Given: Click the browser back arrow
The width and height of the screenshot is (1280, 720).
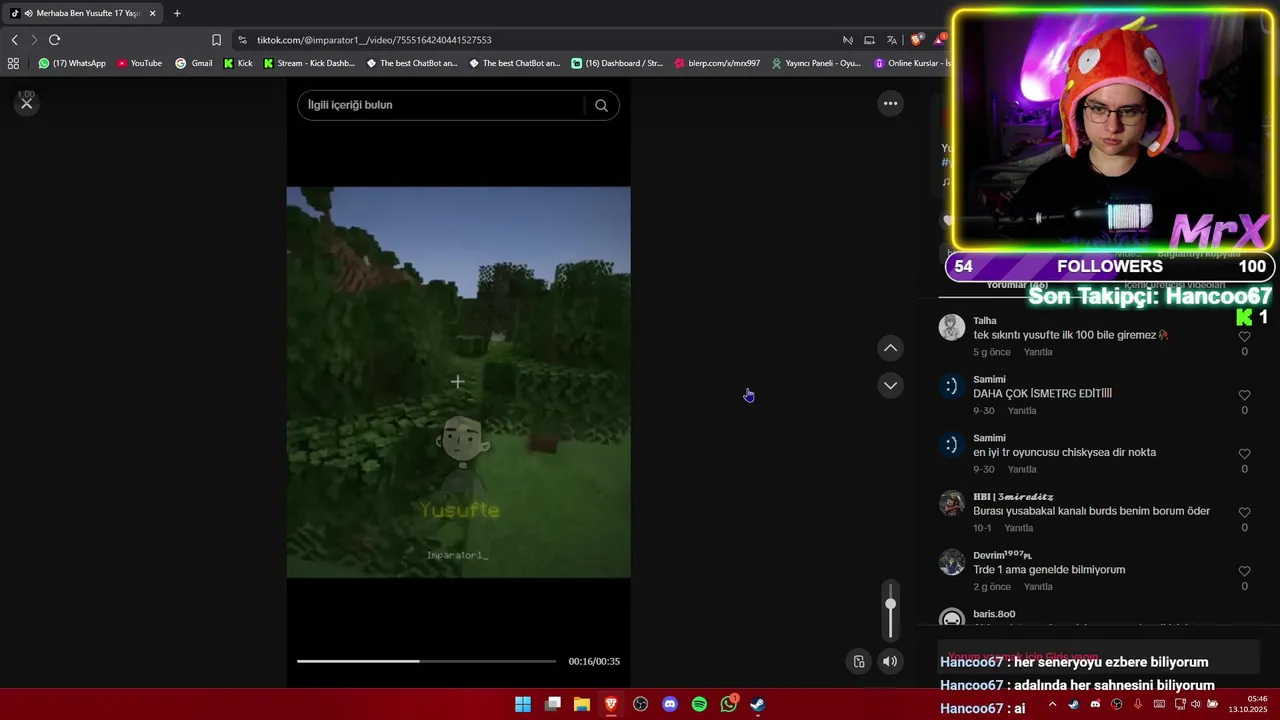Looking at the screenshot, I should point(14,40).
